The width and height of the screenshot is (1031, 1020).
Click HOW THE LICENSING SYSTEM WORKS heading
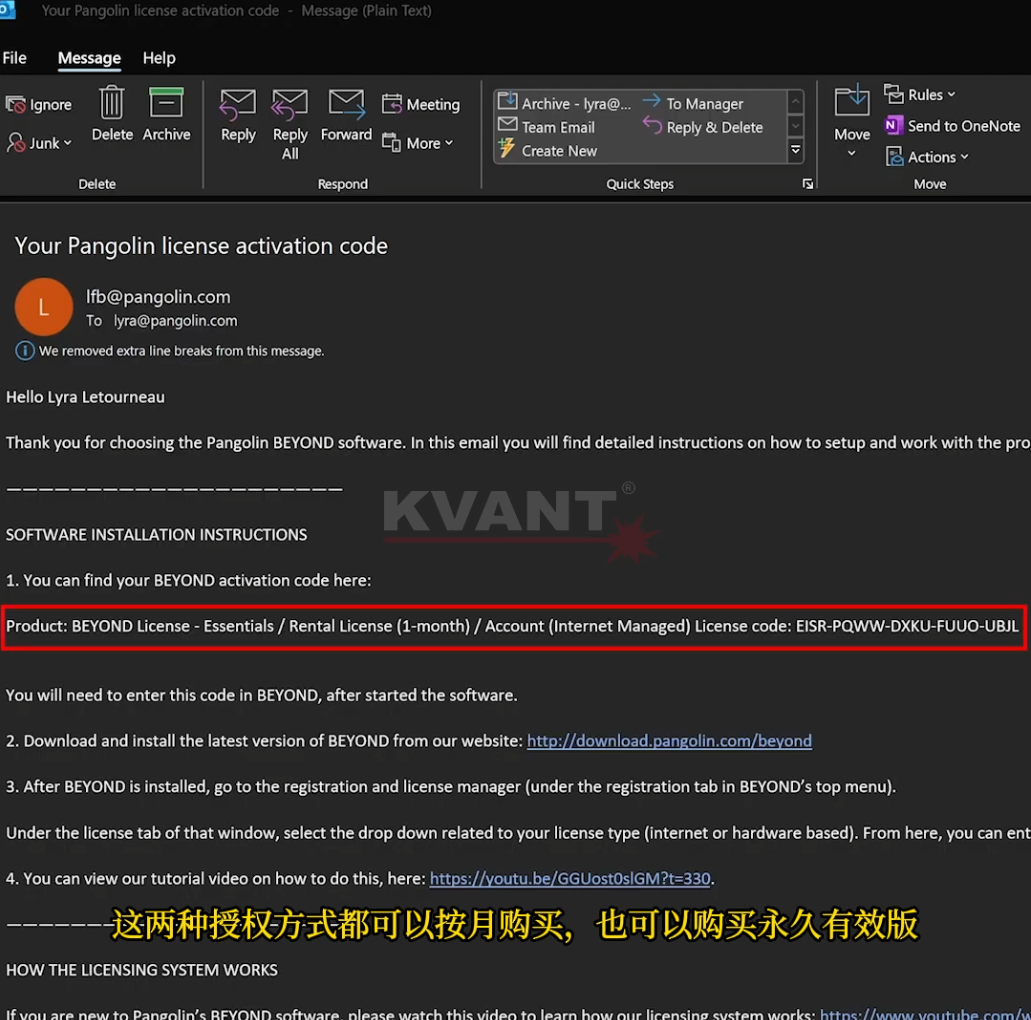click(x=142, y=970)
